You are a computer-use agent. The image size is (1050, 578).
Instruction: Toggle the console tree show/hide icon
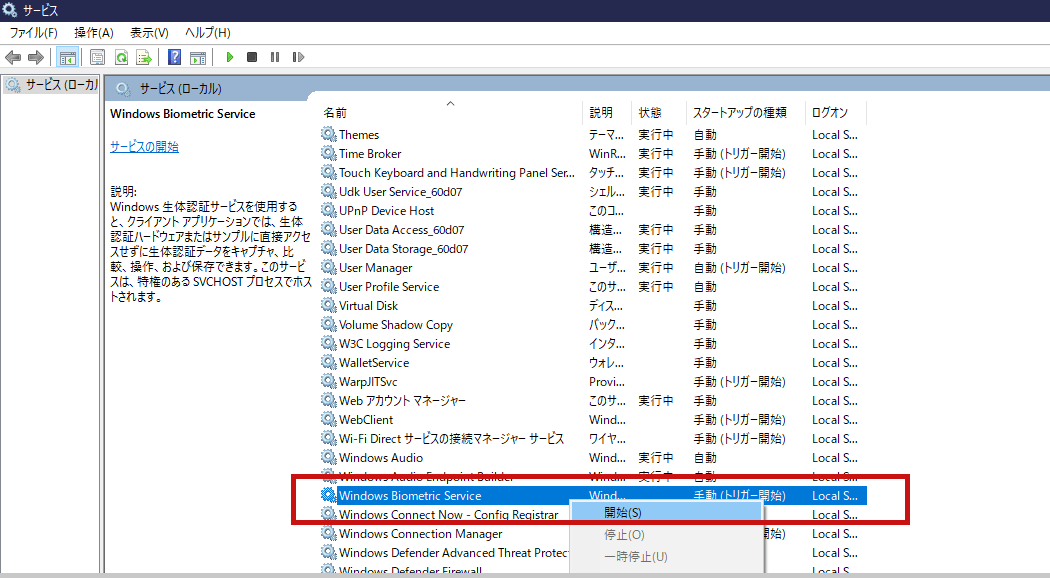pos(68,58)
